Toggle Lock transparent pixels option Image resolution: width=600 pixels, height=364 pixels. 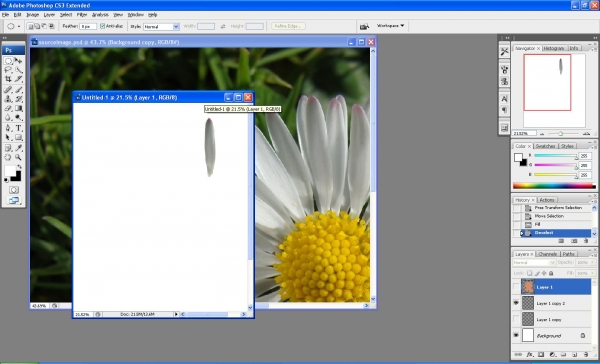(x=530, y=273)
